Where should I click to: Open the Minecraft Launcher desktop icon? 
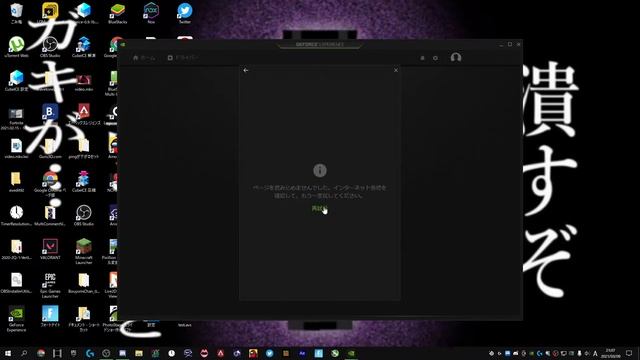(84, 251)
